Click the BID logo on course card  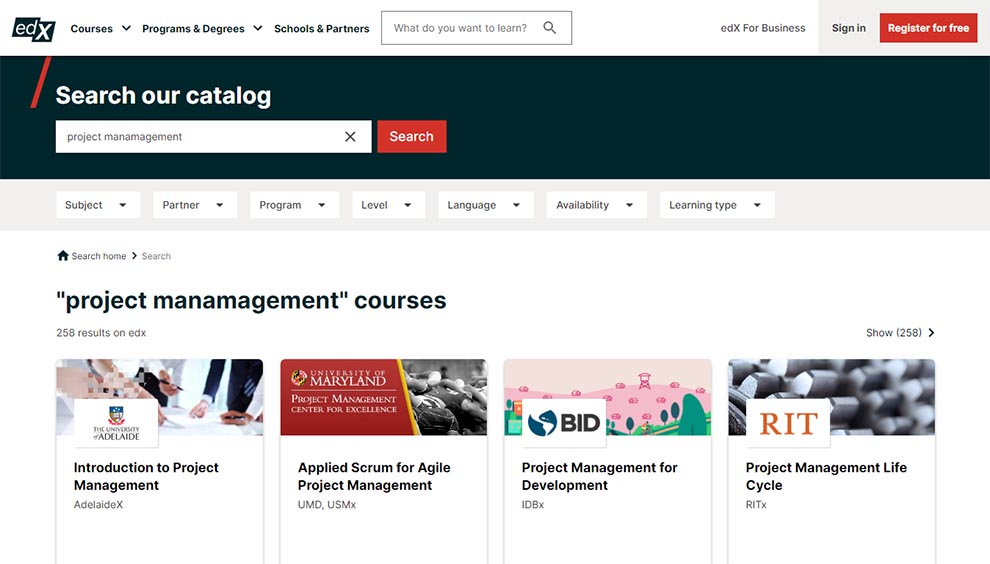(564, 424)
